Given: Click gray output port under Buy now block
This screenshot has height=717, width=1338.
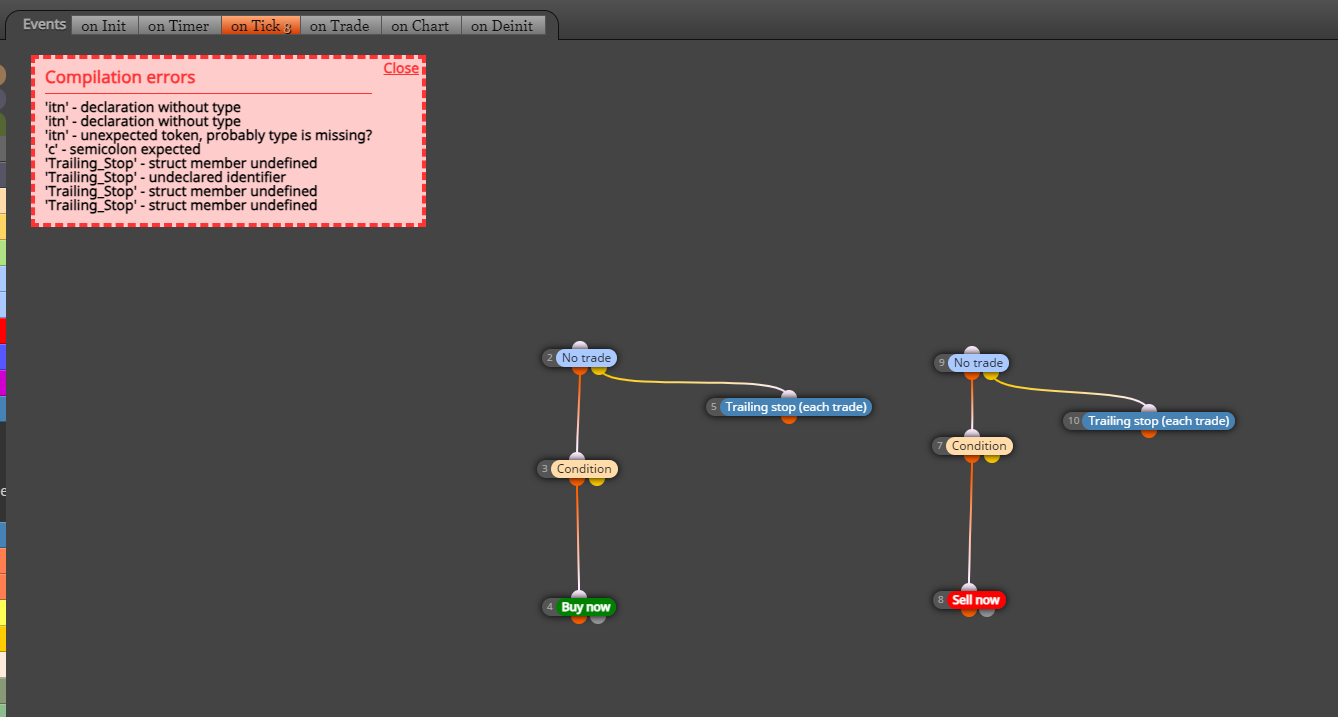Looking at the screenshot, I should tap(598, 619).
